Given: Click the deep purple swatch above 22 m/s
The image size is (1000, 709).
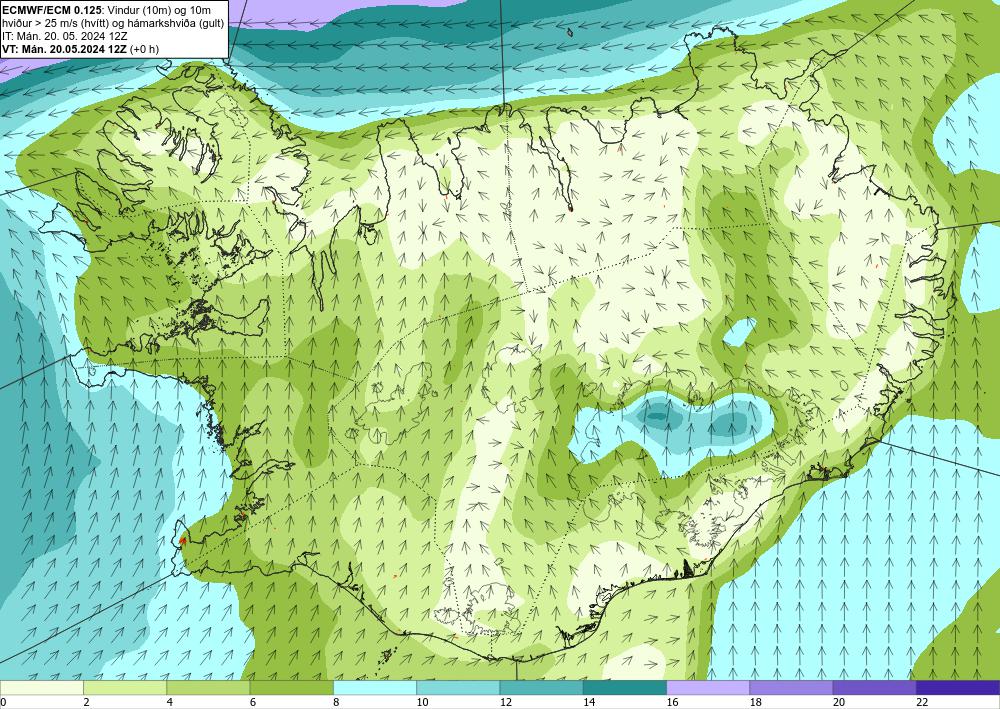Looking at the screenshot, I should tap(958, 688).
